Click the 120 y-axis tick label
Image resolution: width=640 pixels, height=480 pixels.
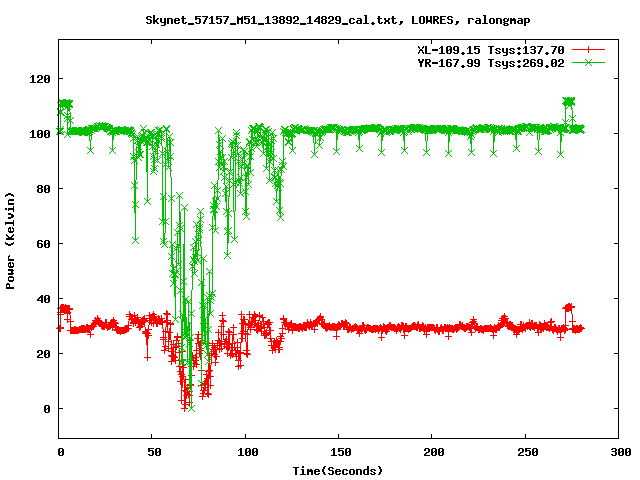(40, 79)
